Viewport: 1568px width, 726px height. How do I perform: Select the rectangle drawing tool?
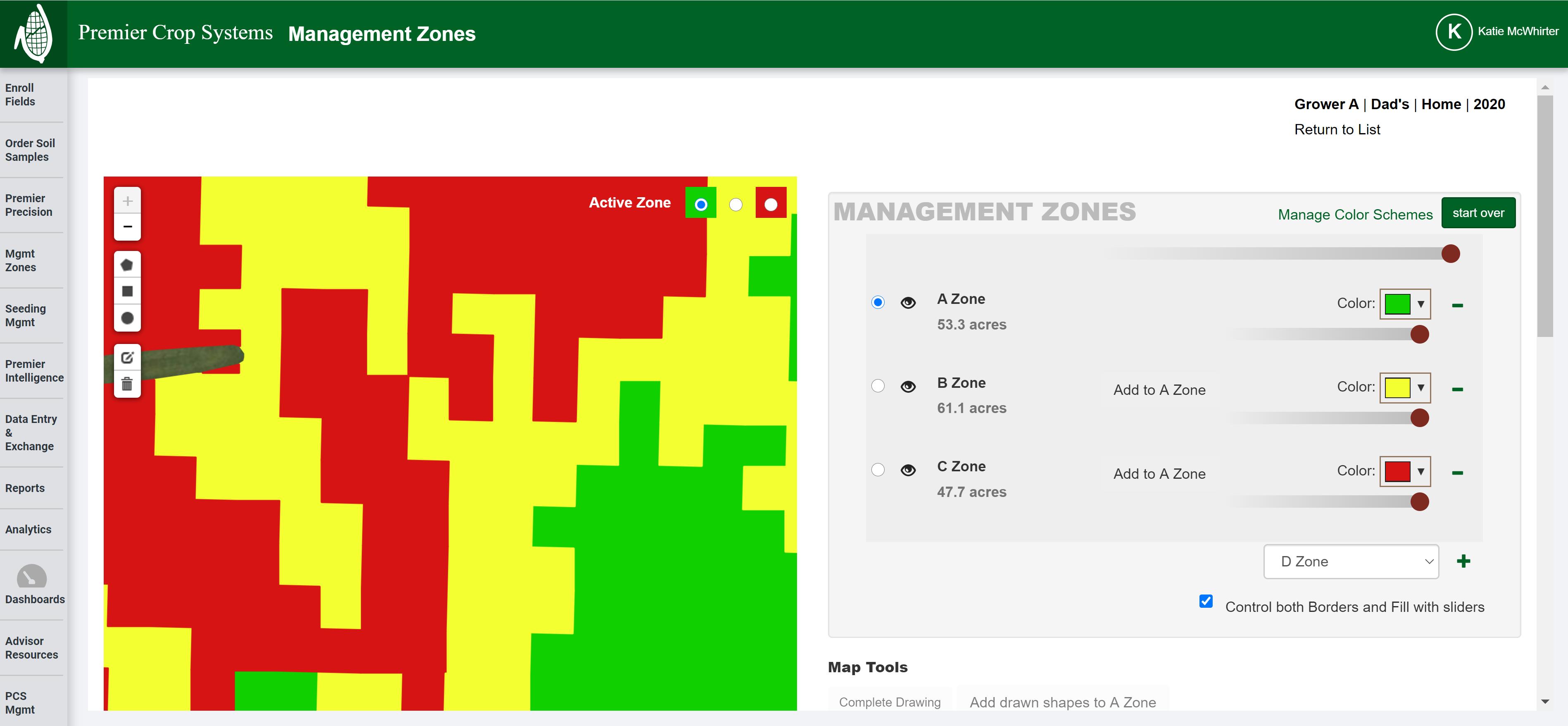(127, 291)
